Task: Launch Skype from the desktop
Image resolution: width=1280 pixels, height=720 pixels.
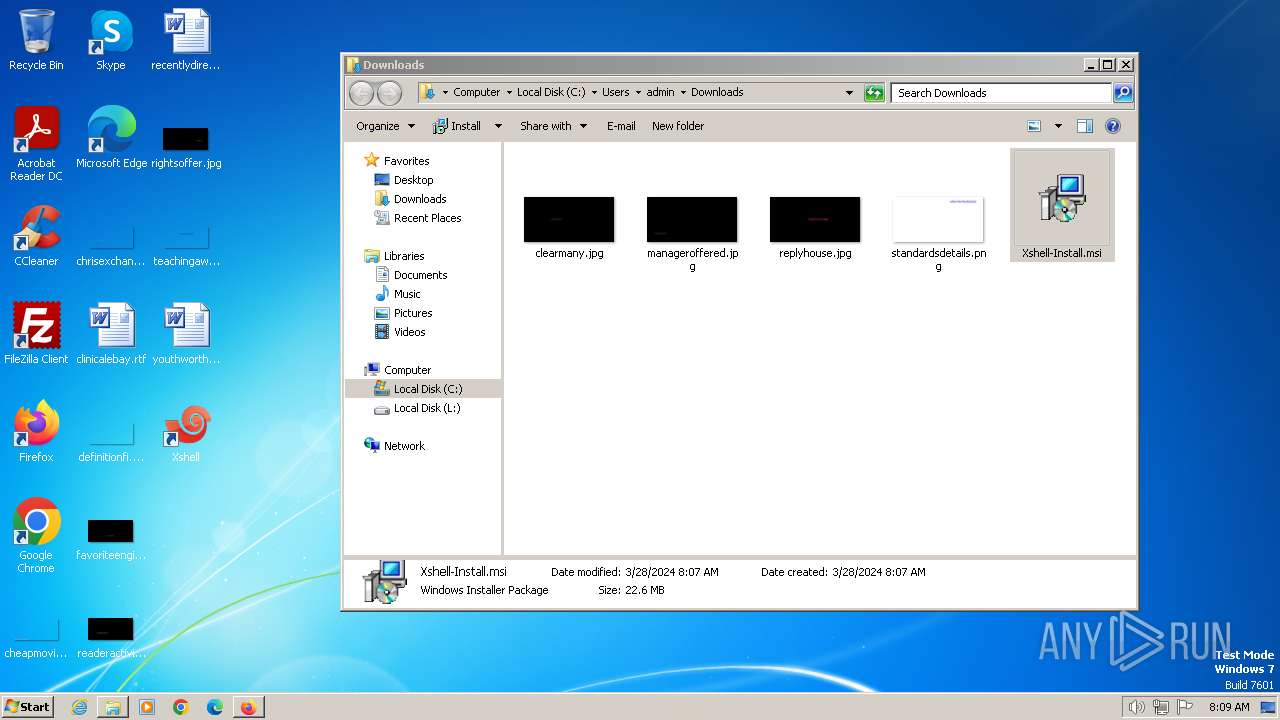Action: point(111,40)
